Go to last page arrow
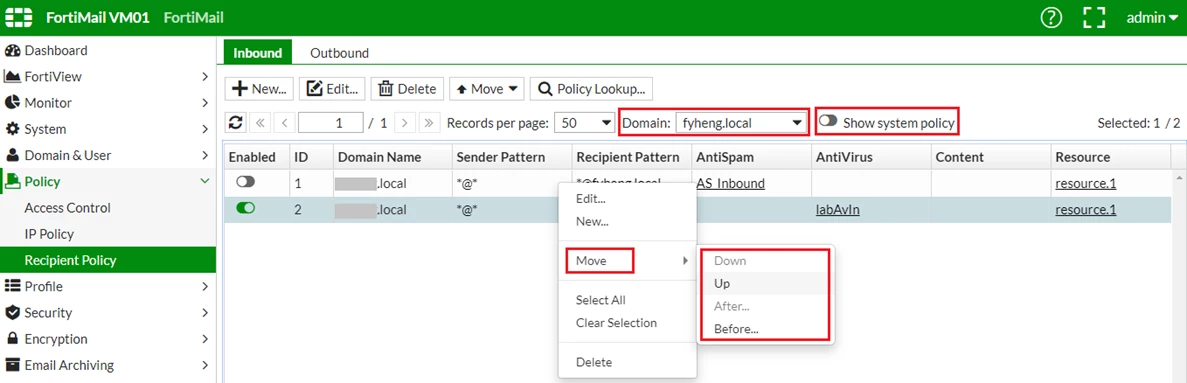 (x=430, y=123)
